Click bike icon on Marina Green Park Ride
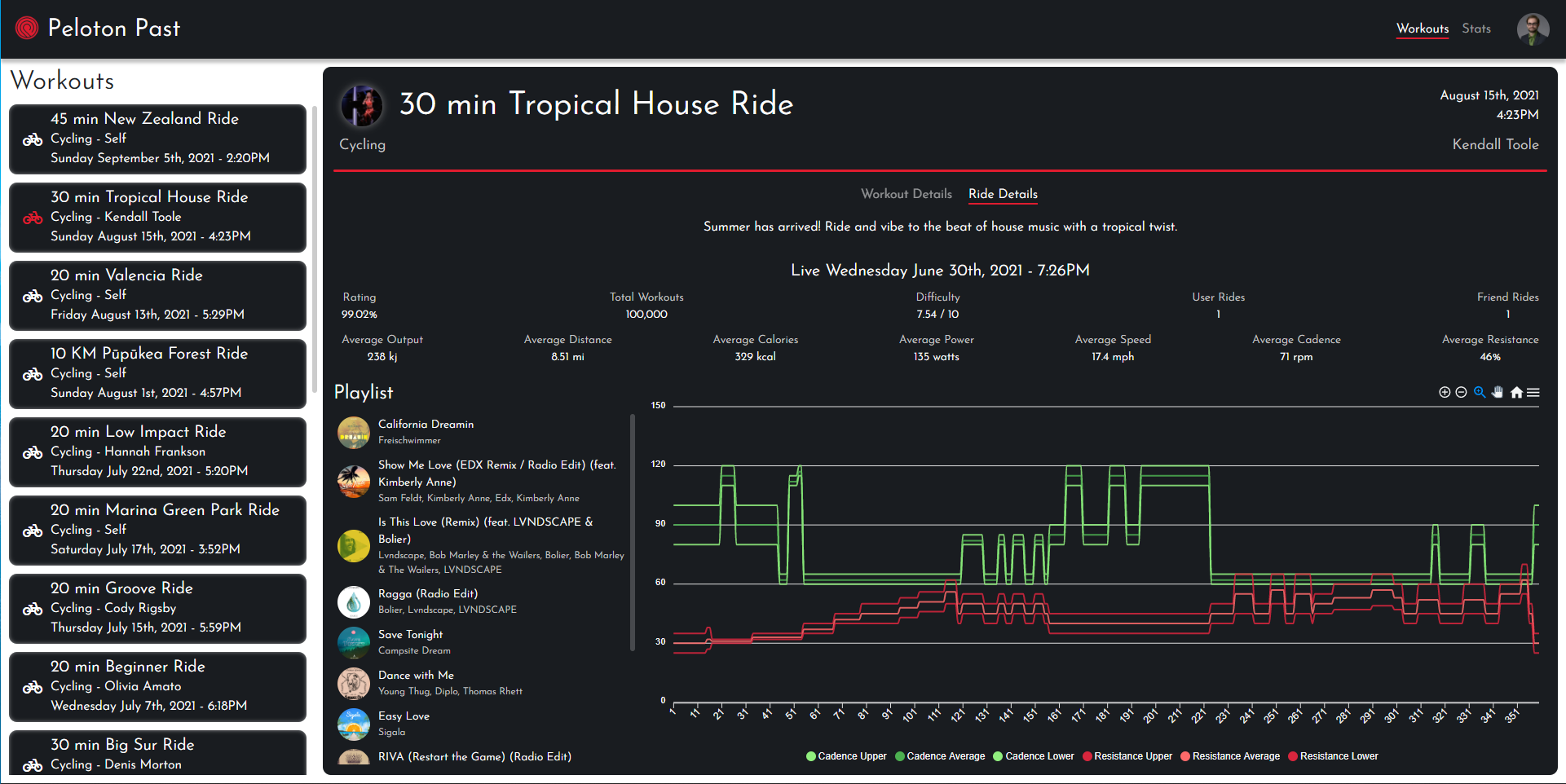Screen dimensions: 1566x784 pyautogui.click(x=33, y=531)
